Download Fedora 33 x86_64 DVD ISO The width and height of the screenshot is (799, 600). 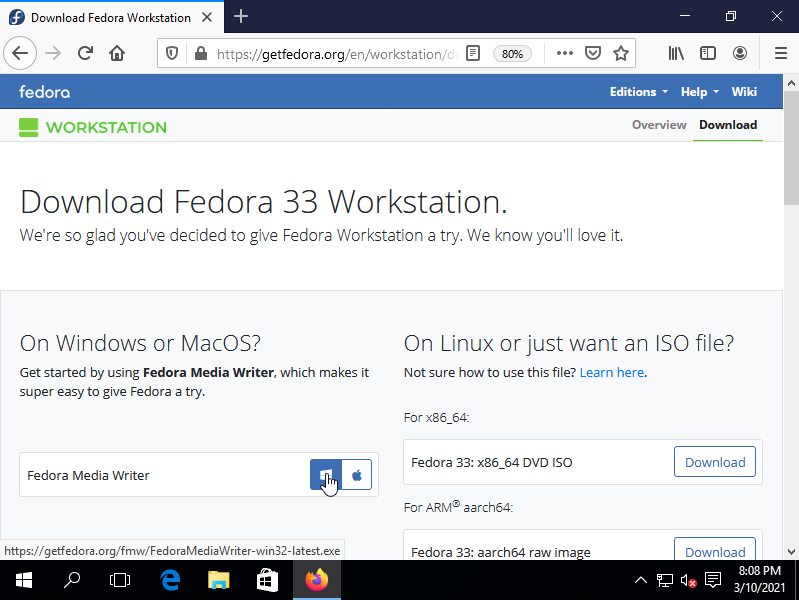(x=714, y=462)
